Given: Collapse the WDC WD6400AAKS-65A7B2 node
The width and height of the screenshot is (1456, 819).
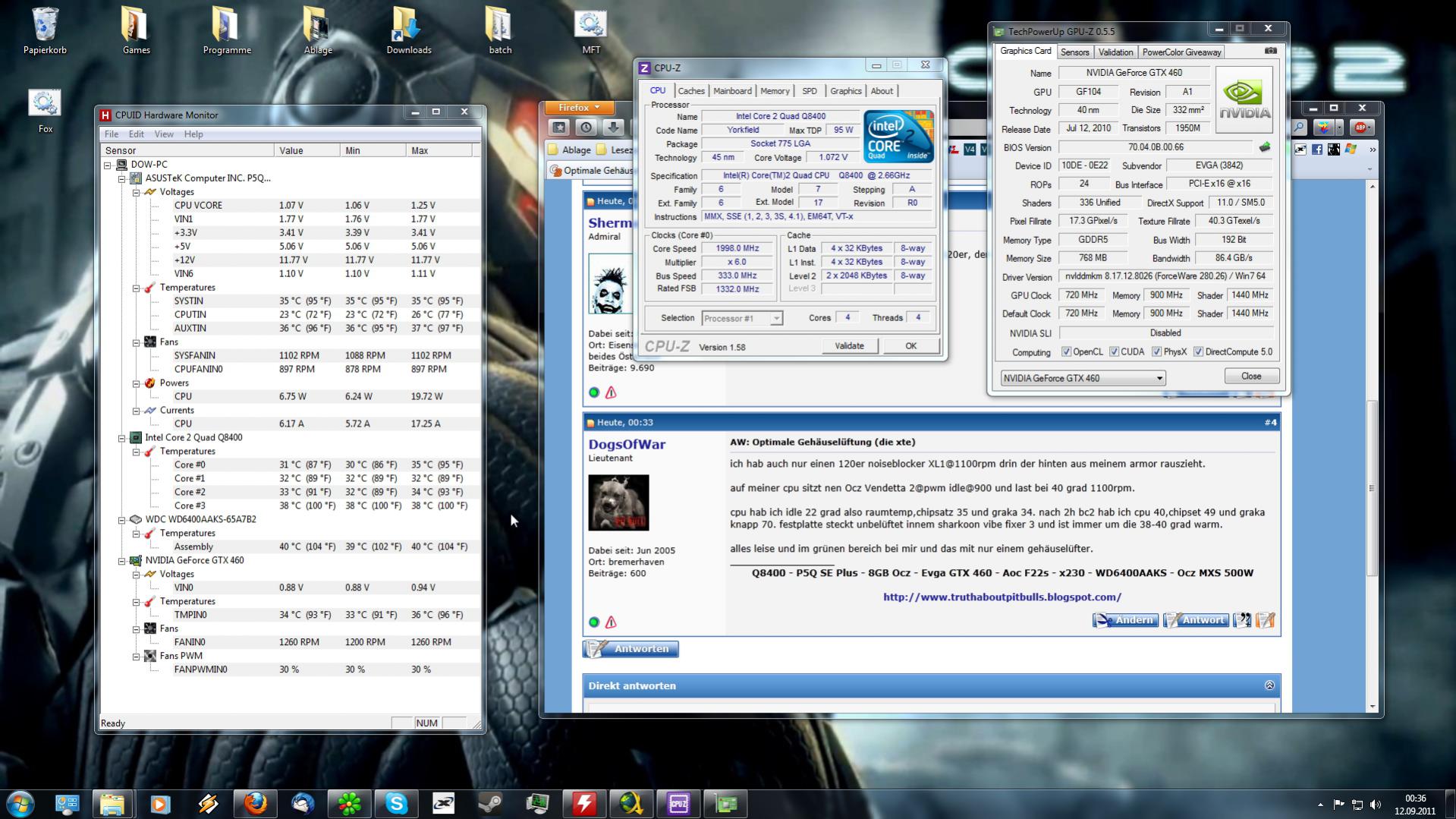Looking at the screenshot, I should [x=121, y=520].
